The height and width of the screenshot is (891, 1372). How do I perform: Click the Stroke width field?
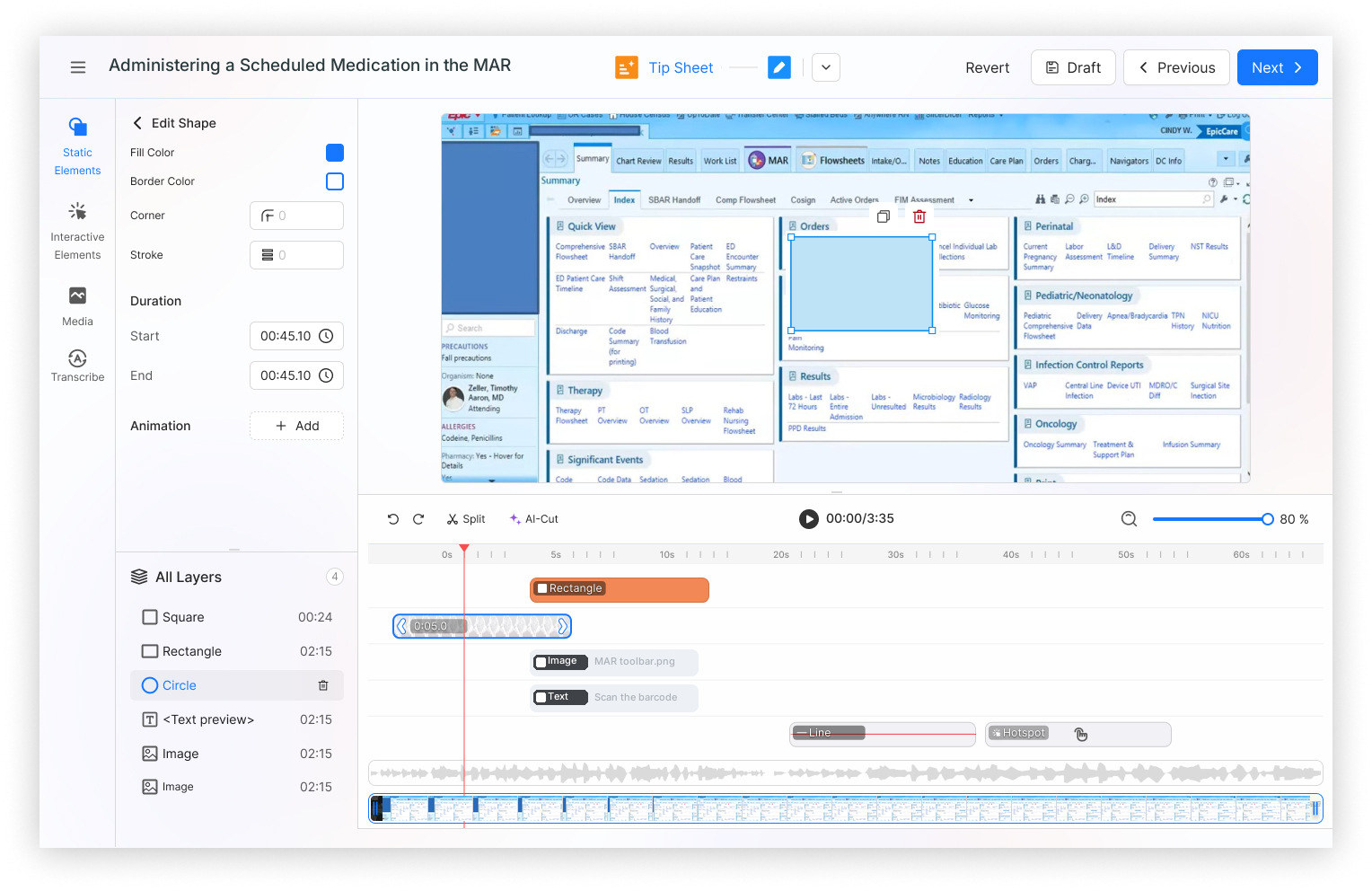(x=296, y=255)
